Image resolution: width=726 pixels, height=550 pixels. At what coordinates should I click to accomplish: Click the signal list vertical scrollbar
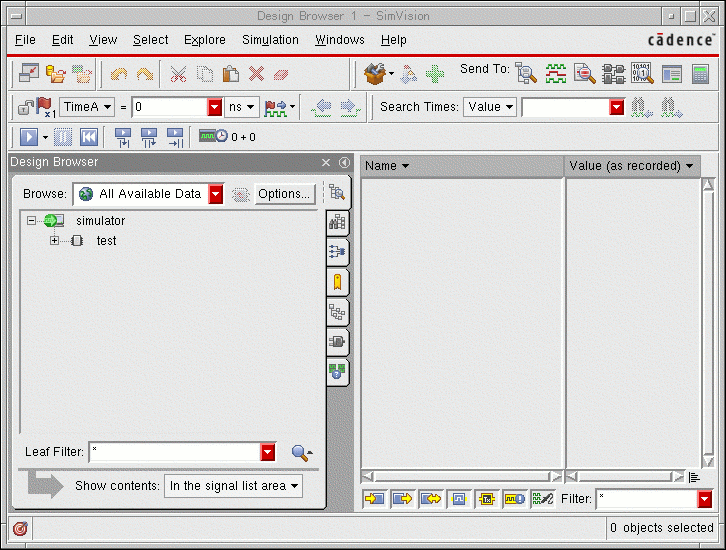(x=708, y=323)
